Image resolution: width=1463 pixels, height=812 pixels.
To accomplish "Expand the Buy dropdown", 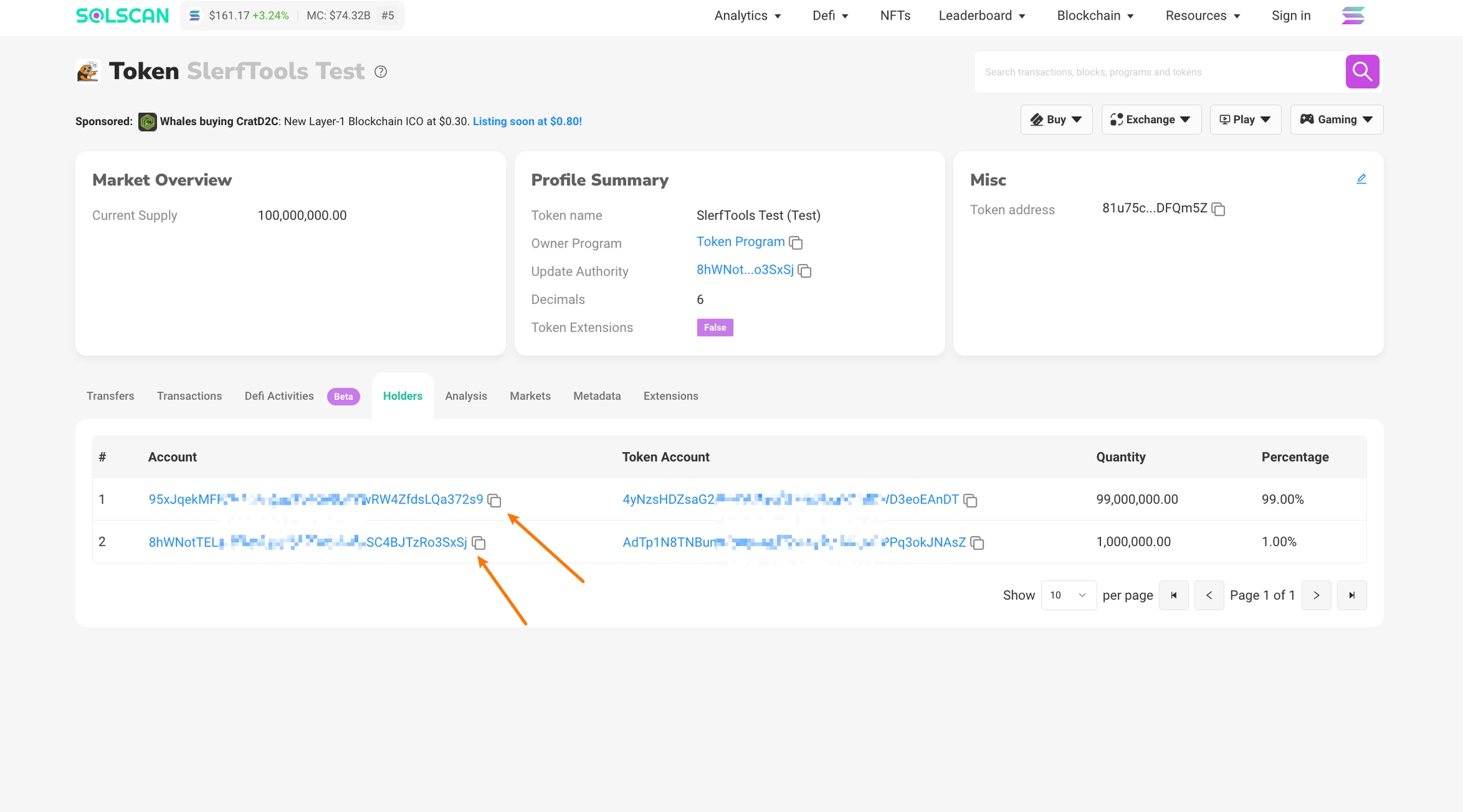I will pyautogui.click(x=1056, y=119).
